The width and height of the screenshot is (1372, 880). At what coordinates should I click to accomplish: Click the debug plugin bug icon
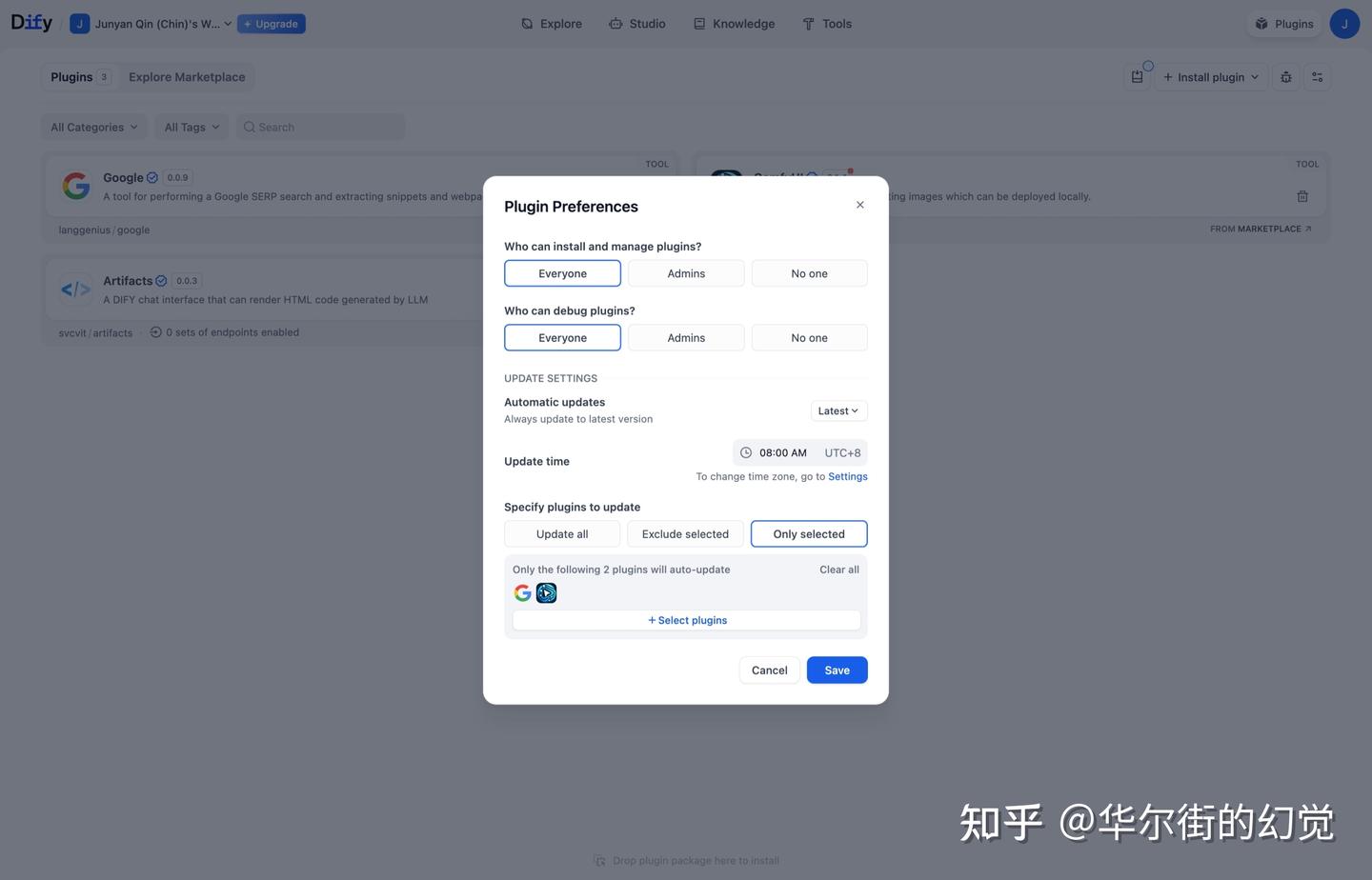point(1285,76)
